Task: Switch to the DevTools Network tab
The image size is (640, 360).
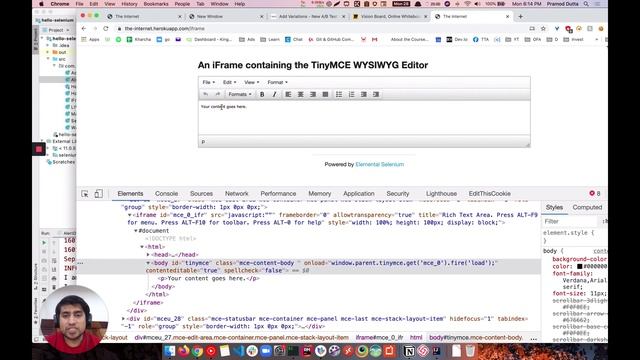Action: coord(237,193)
